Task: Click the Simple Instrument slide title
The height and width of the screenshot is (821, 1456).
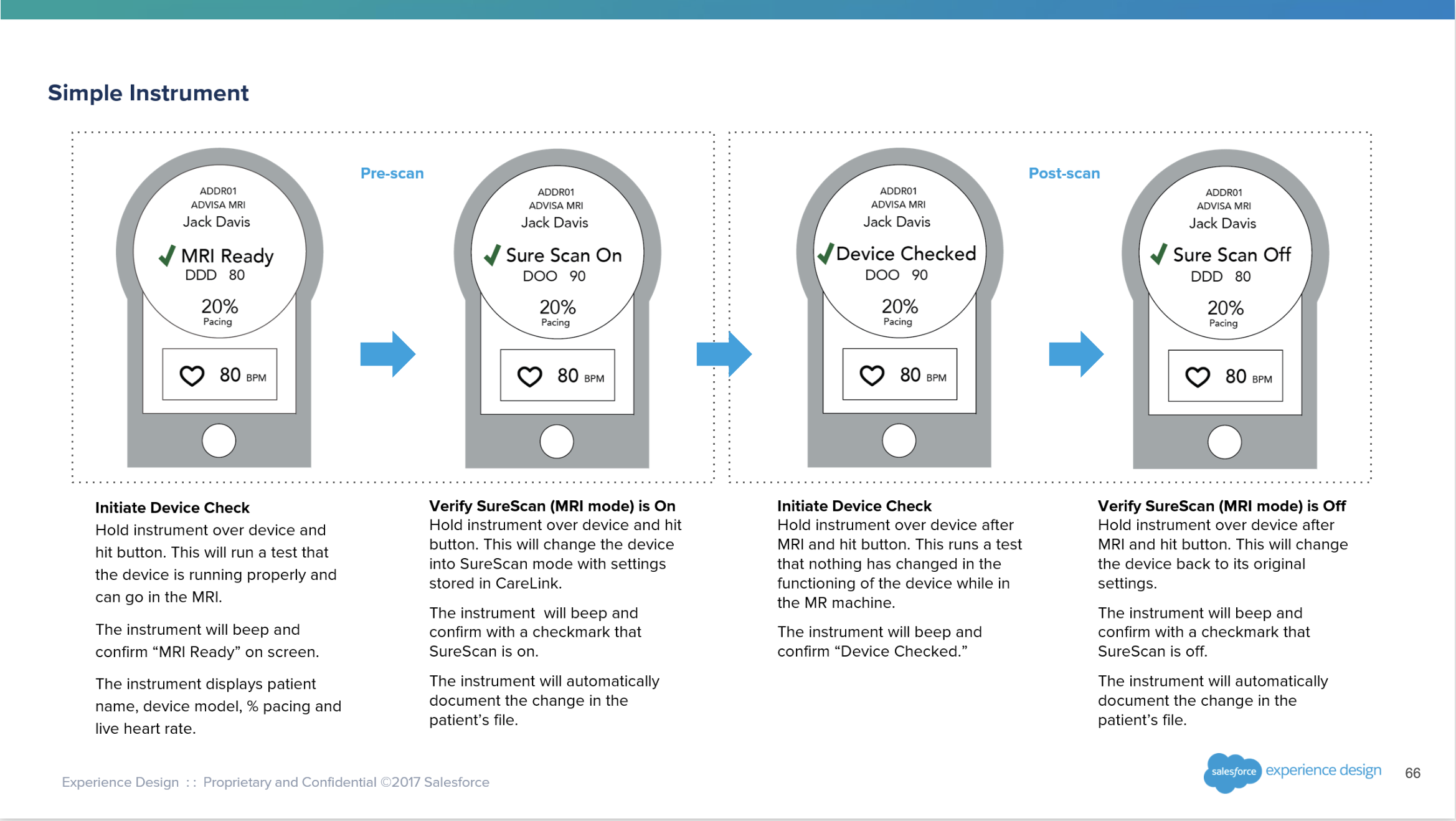Action: [x=148, y=93]
